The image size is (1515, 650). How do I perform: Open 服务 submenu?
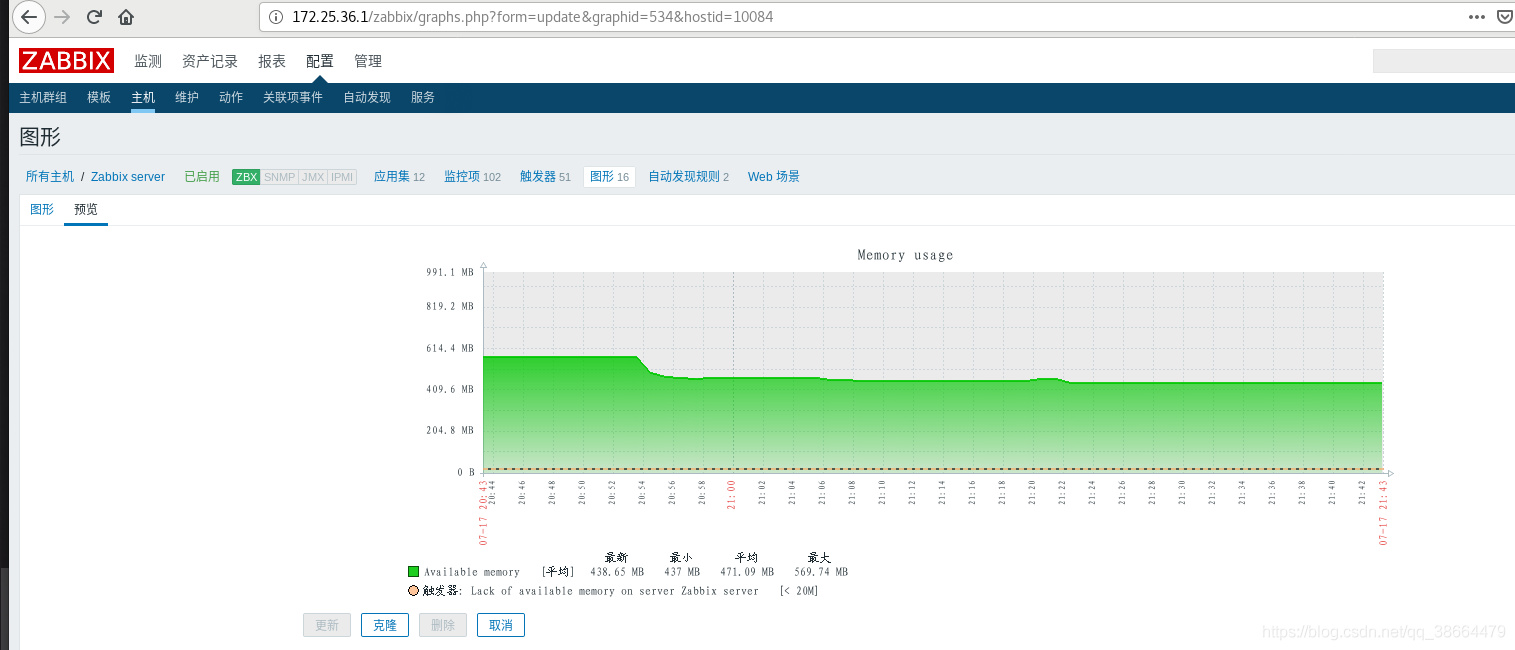[x=423, y=97]
